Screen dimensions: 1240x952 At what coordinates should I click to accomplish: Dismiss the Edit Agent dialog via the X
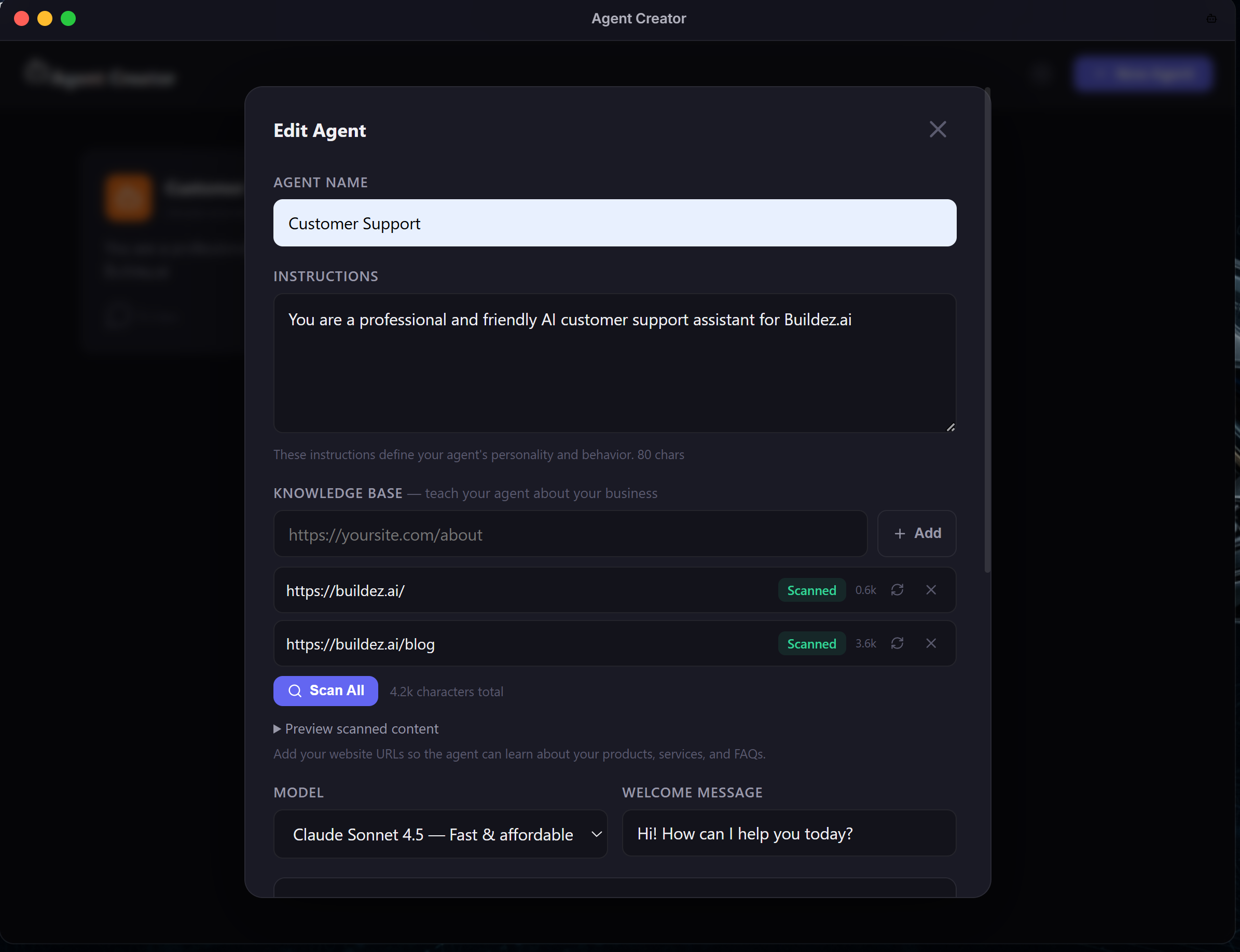coord(938,129)
